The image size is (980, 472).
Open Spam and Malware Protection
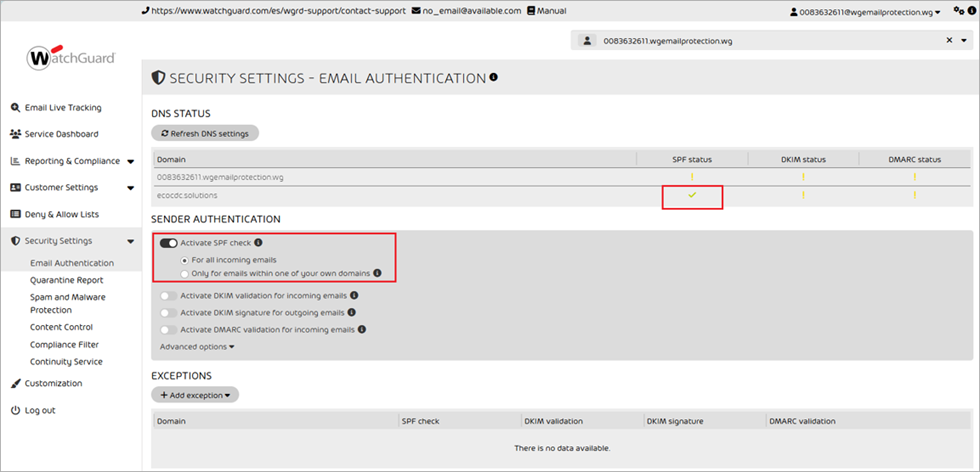click(x=68, y=304)
